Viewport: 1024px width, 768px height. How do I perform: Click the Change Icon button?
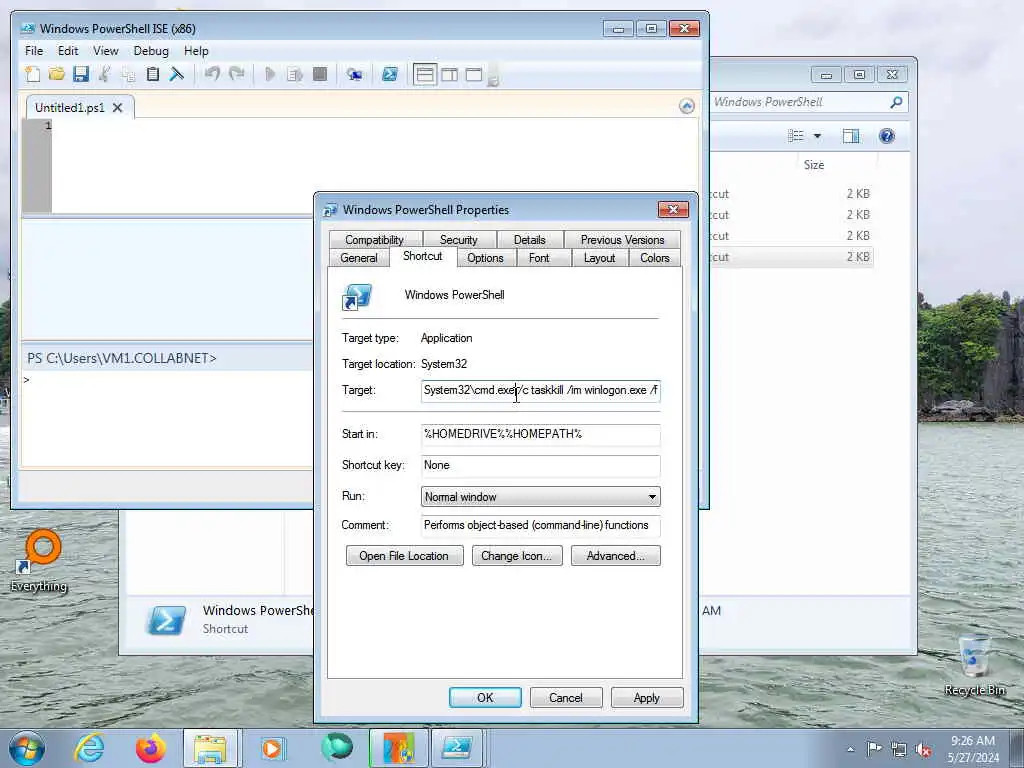[x=517, y=556]
